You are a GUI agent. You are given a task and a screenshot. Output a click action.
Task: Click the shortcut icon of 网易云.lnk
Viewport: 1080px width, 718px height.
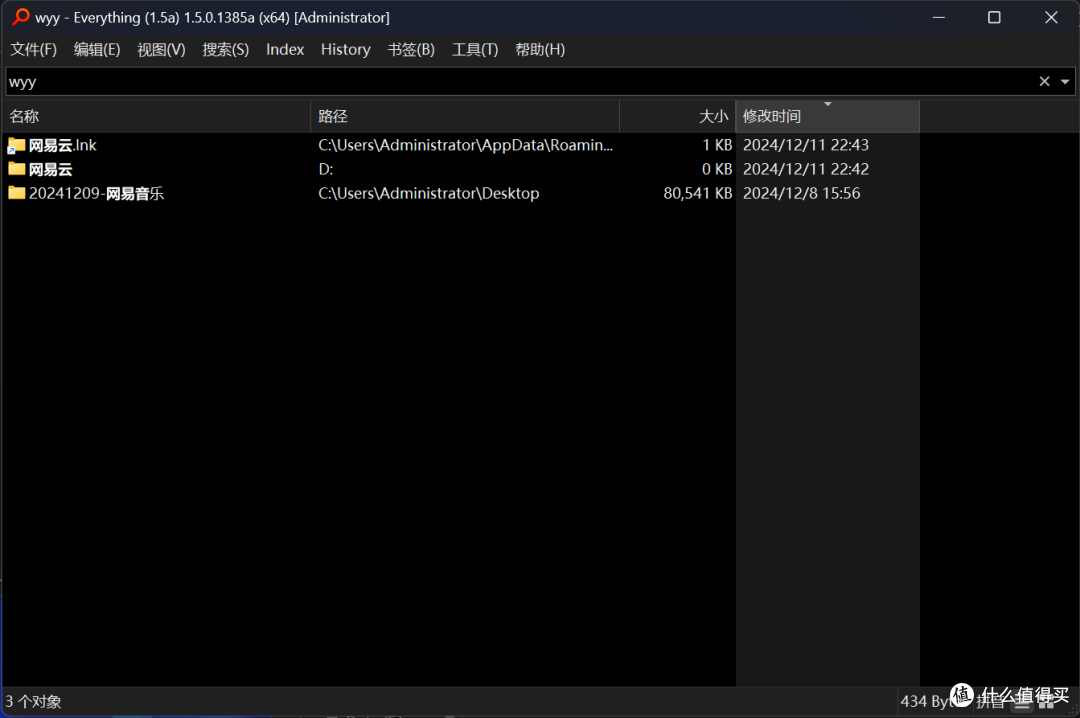[17, 145]
